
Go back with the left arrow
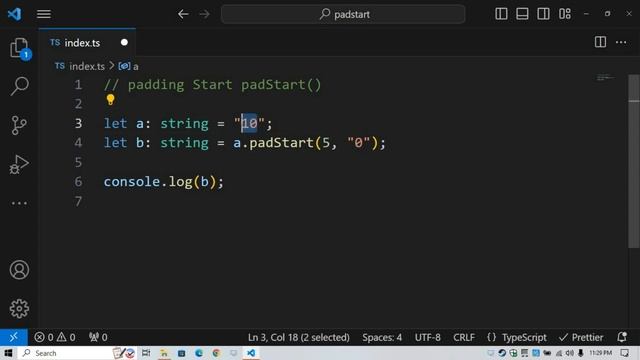pos(183,14)
